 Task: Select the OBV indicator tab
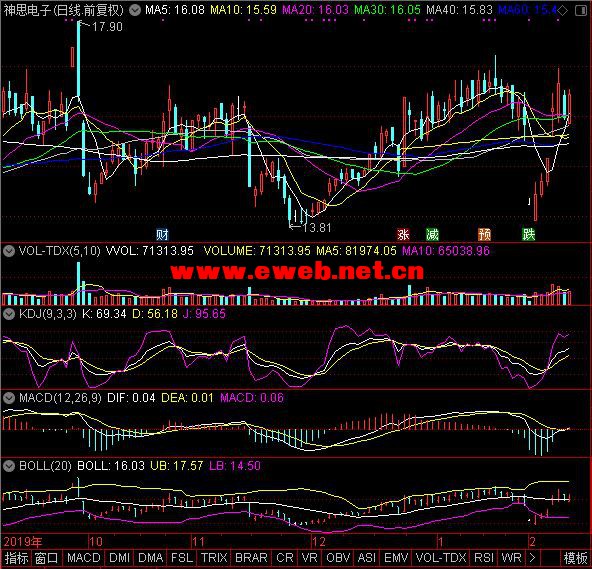(338, 558)
